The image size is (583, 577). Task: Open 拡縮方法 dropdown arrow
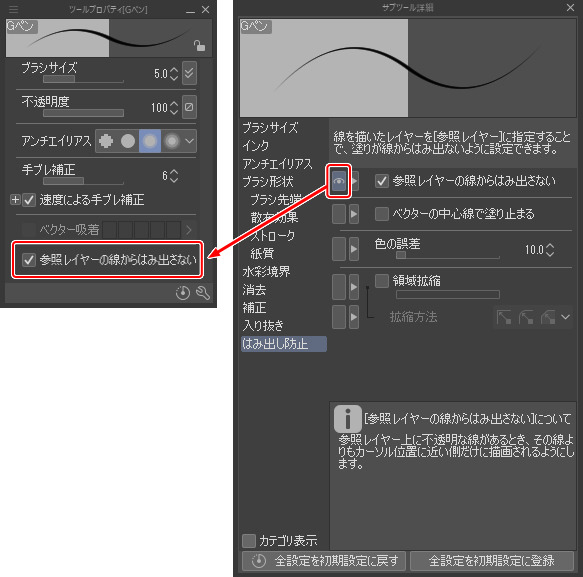pos(566,317)
